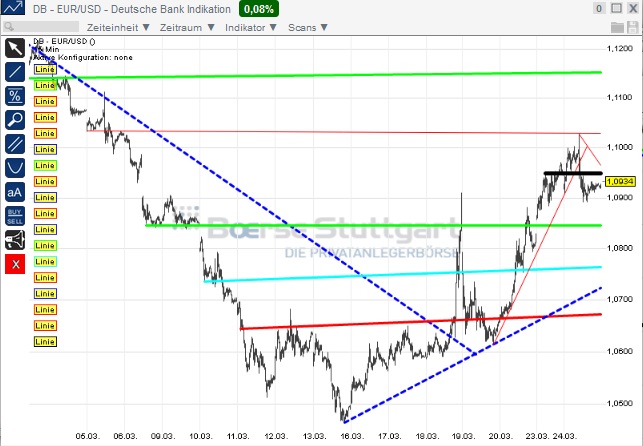
Task: Click the red X delete tool
Action: tap(15, 264)
